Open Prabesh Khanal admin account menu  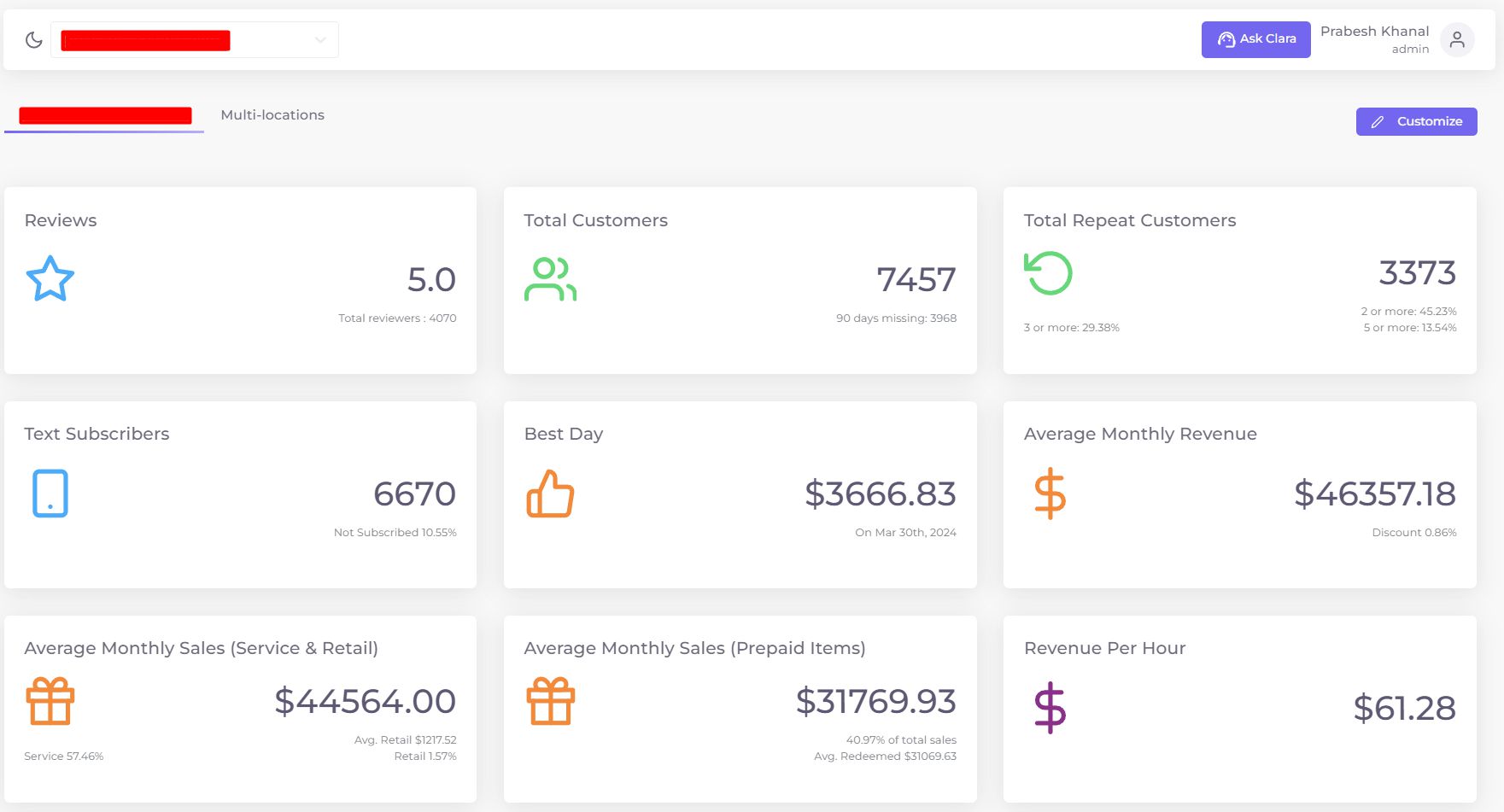tap(1374, 39)
